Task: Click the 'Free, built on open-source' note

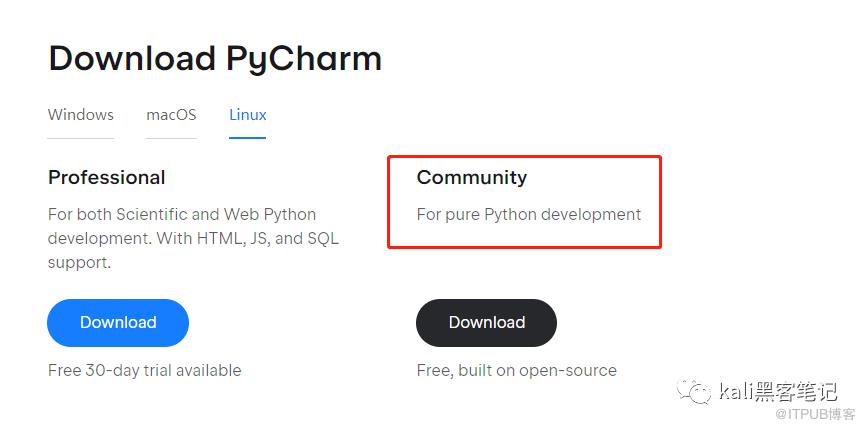Action: coord(517,370)
